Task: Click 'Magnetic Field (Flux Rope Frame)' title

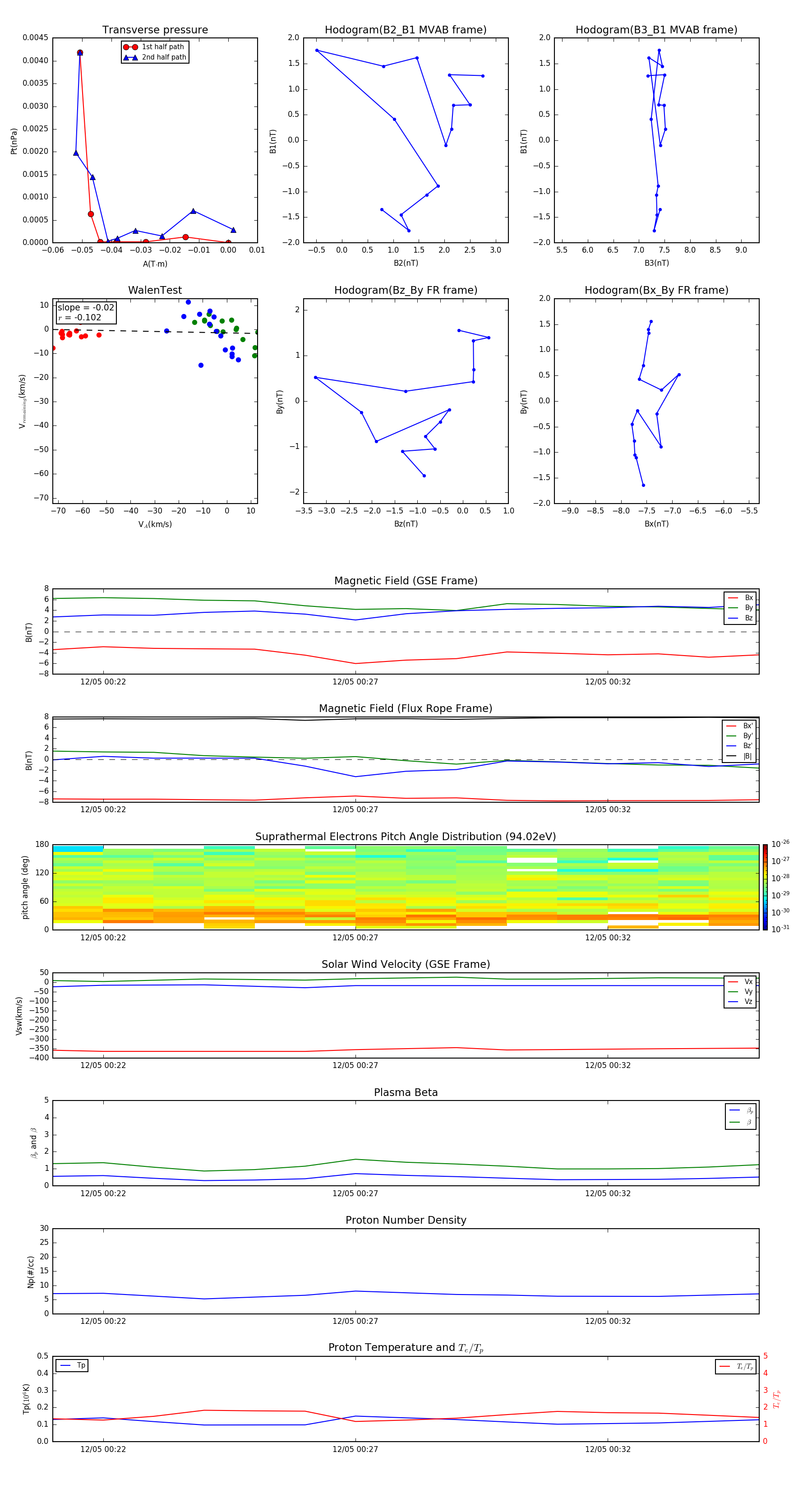Action: 406,709
